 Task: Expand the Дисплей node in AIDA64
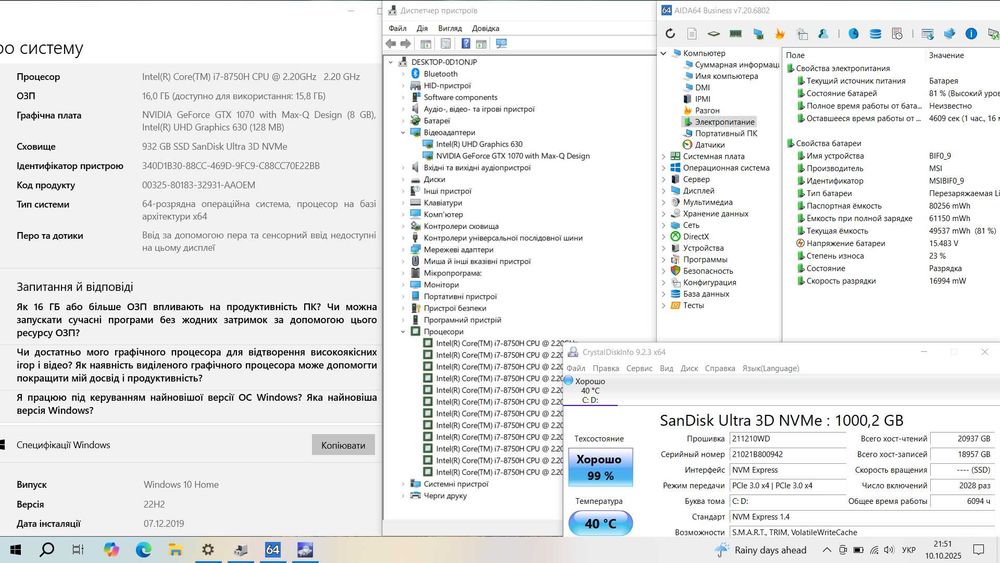663,191
